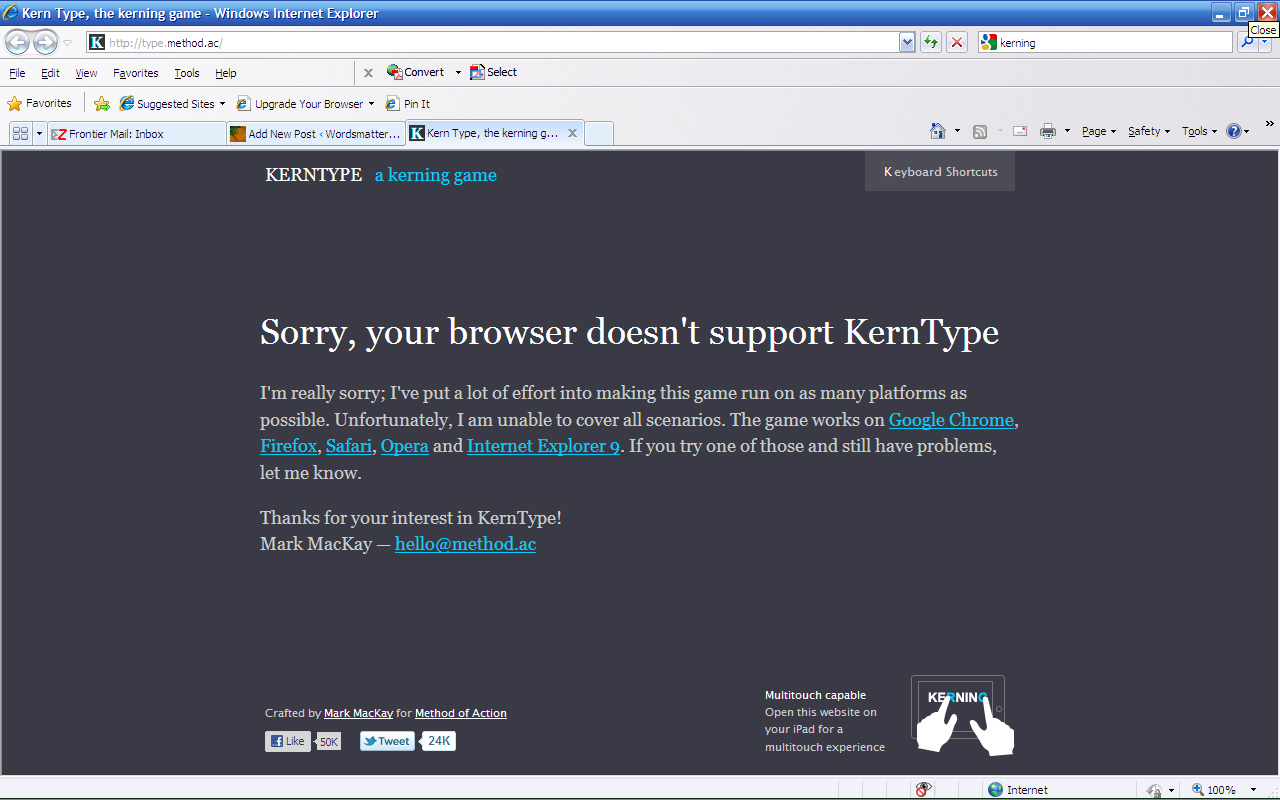Click the Pin It bookmarklet

pos(408,103)
